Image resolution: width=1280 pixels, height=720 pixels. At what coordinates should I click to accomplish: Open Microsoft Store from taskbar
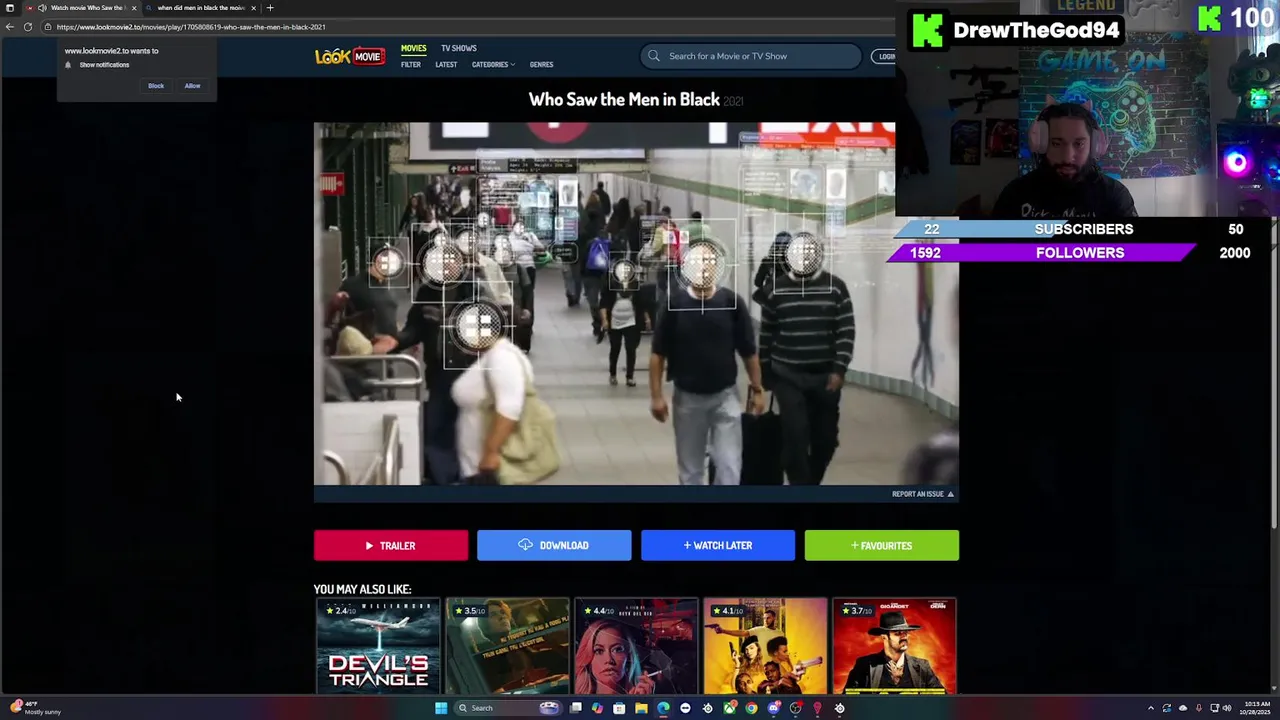tap(619, 708)
